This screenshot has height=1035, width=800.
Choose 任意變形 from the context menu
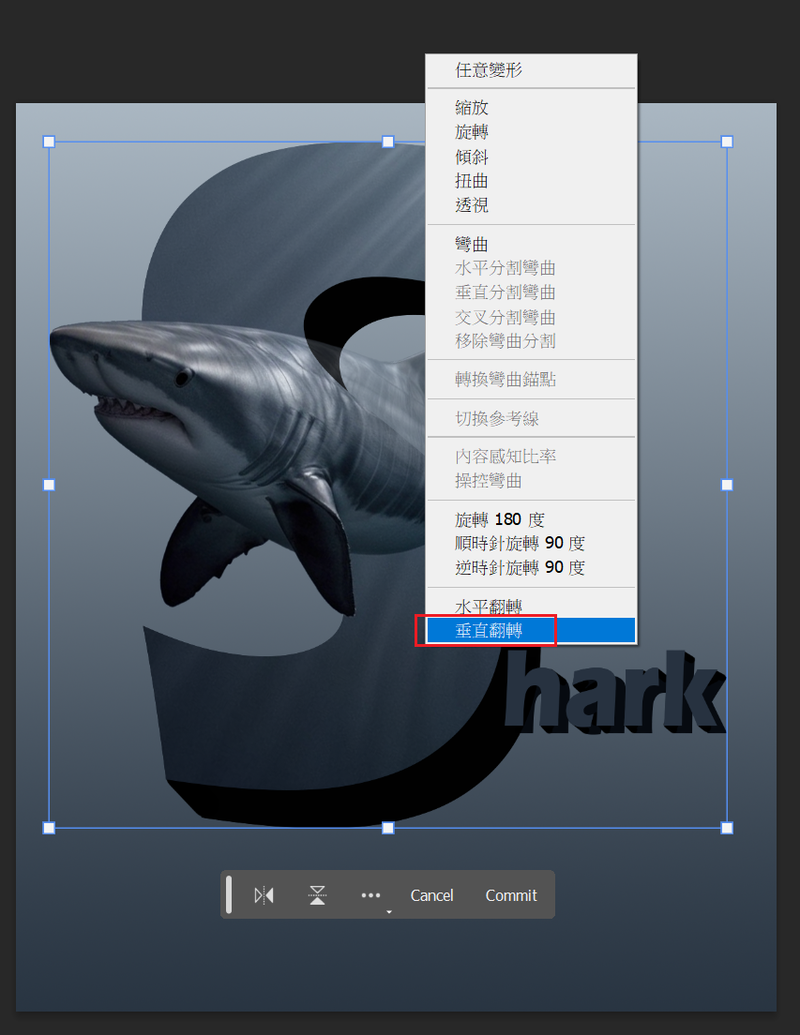pyautogui.click(x=489, y=70)
